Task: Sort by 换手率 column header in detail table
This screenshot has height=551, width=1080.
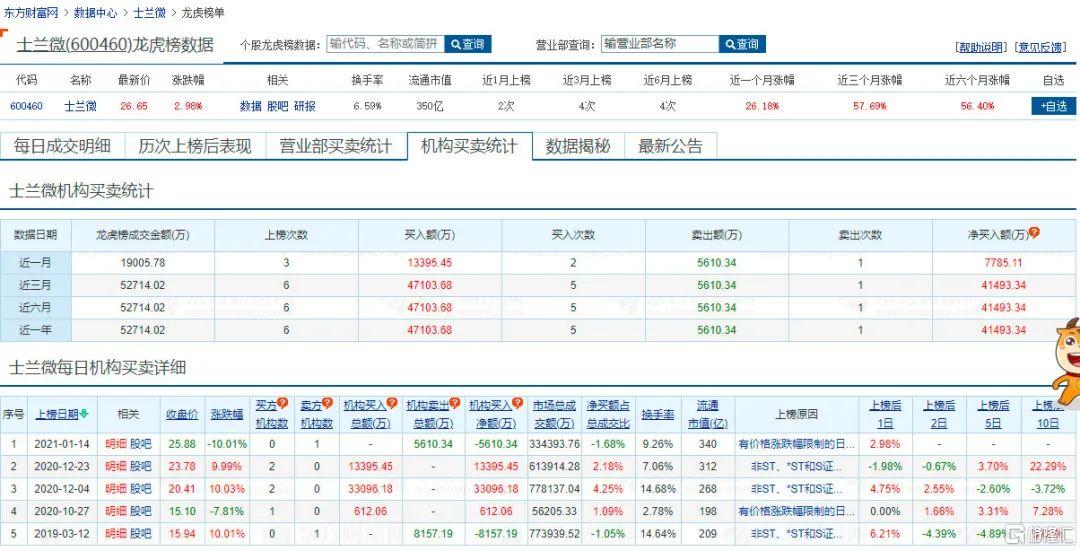Action: tap(657, 414)
